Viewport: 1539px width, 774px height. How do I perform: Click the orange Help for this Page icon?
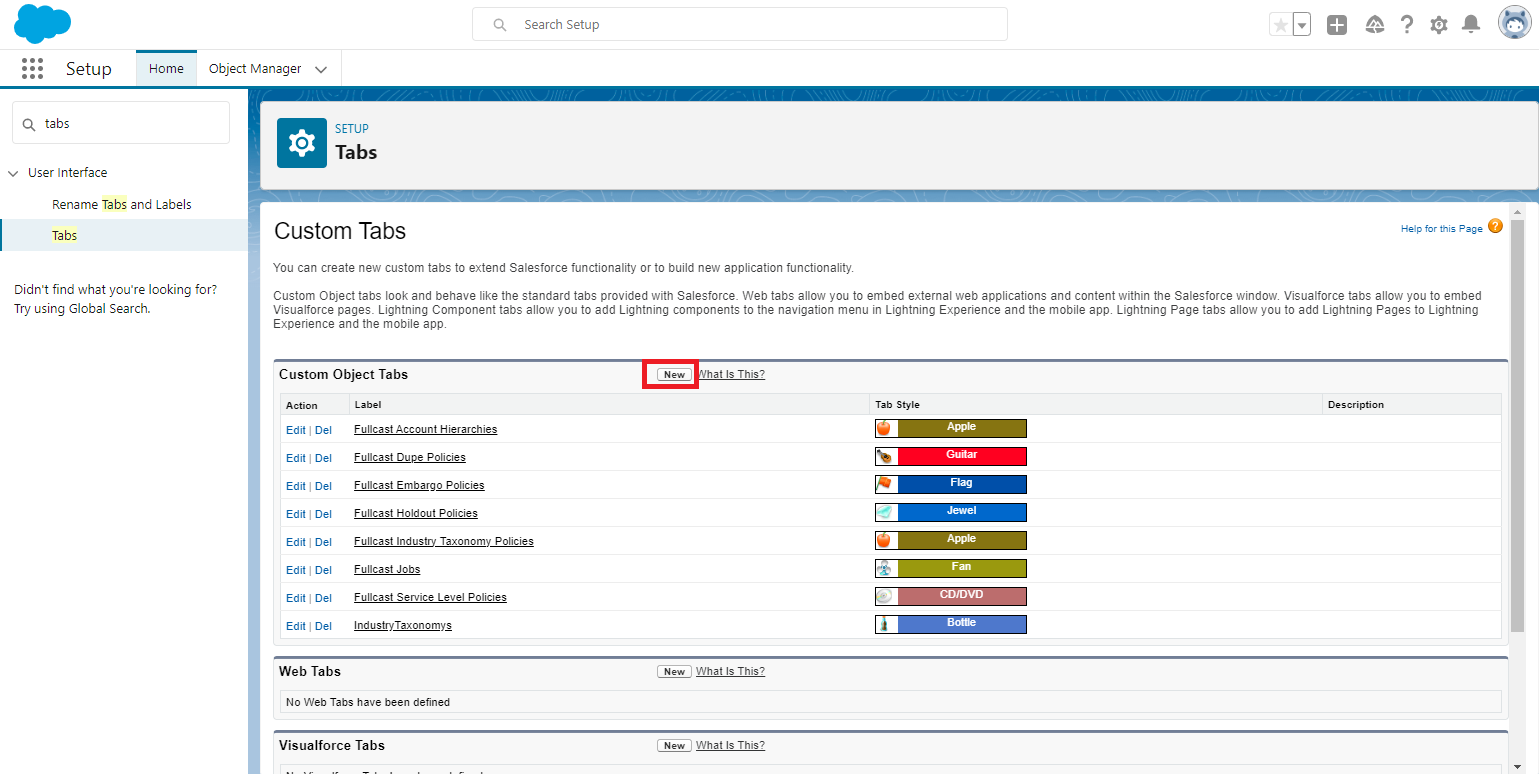point(1495,227)
